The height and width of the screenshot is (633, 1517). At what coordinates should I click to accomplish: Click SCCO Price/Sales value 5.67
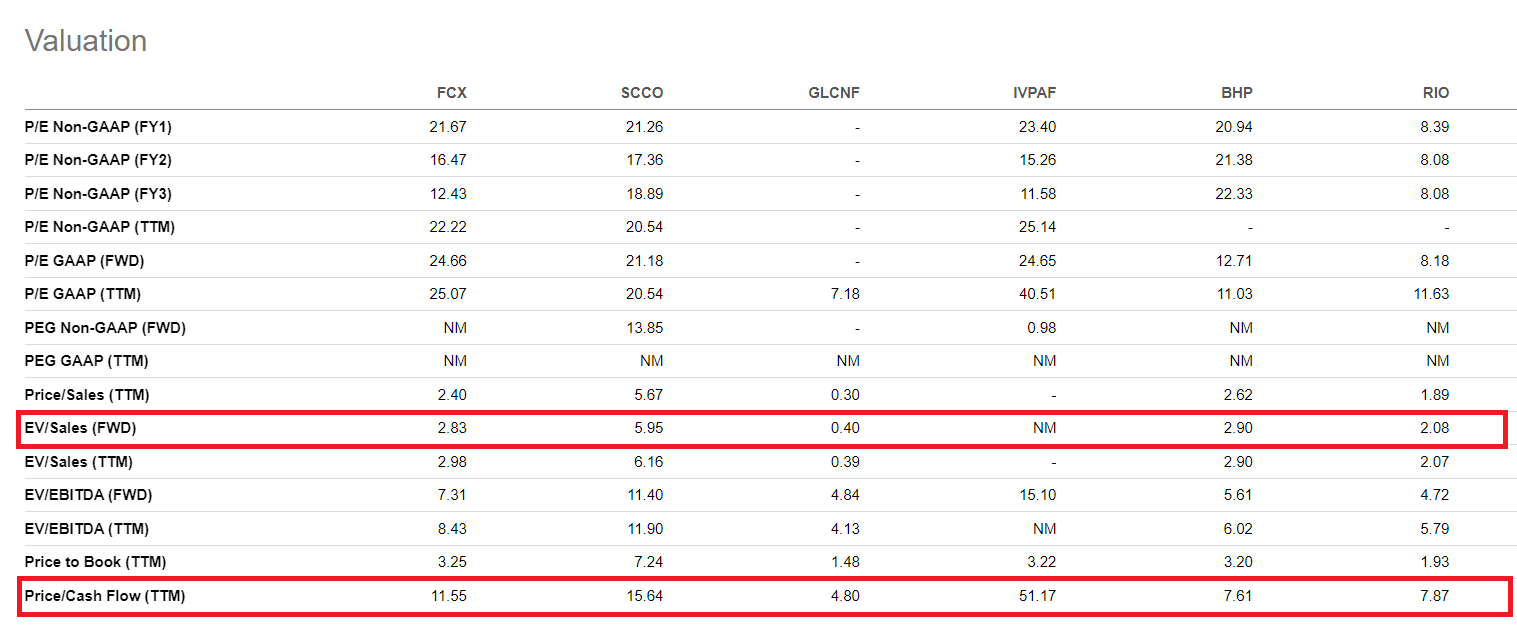pyautogui.click(x=648, y=395)
